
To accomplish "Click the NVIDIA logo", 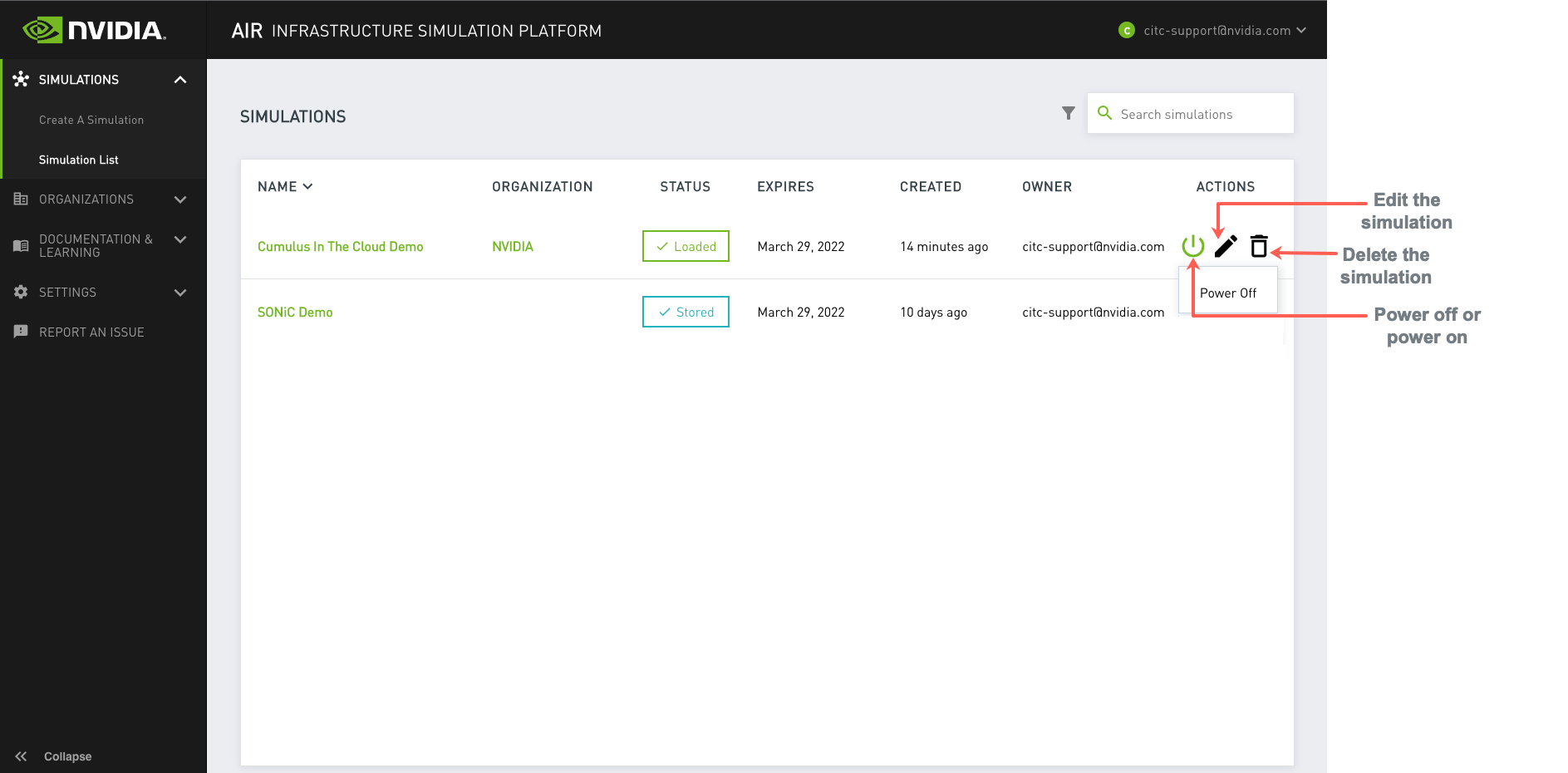I will (94, 31).
